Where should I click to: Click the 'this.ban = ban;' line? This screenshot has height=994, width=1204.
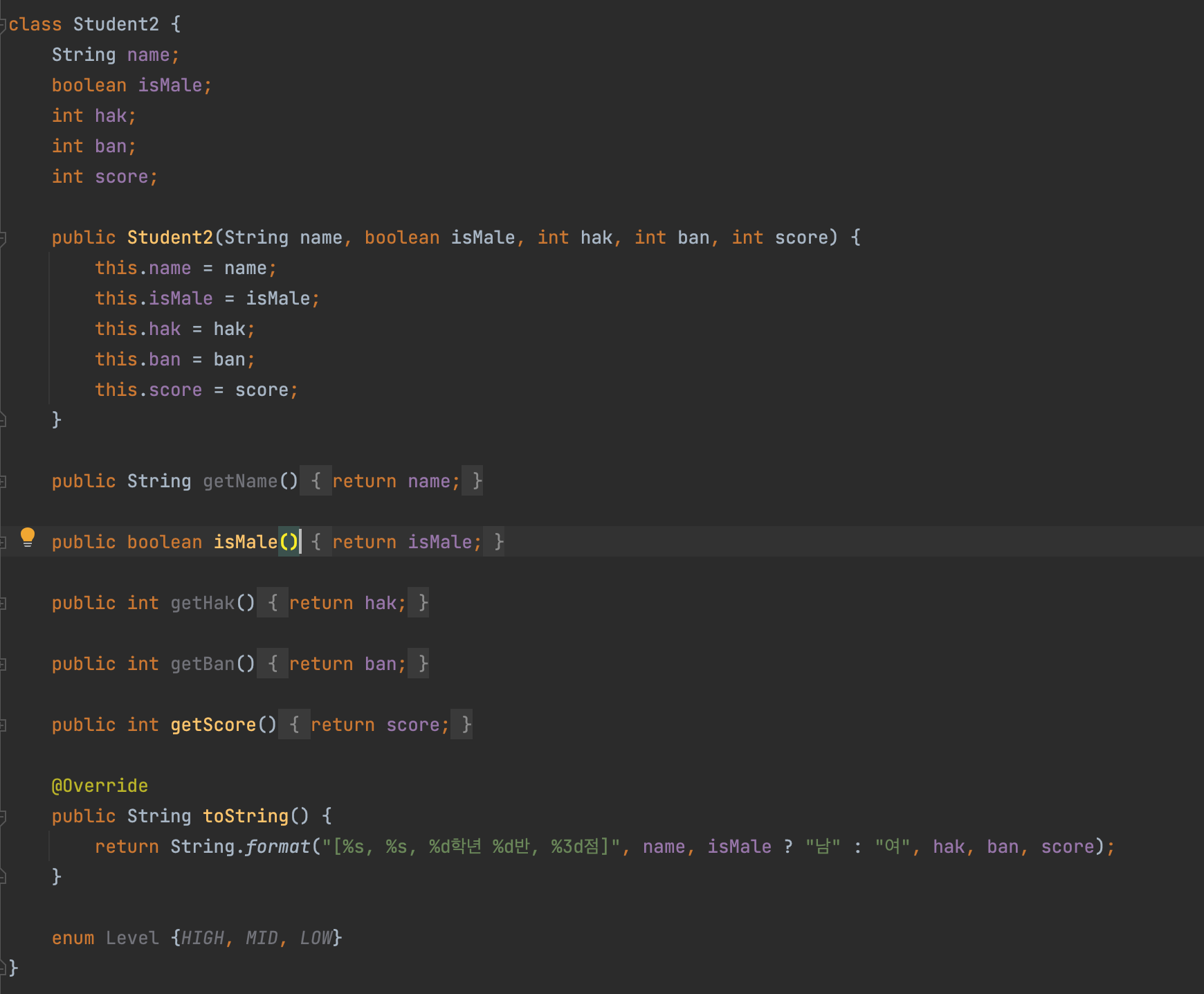pos(175,359)
